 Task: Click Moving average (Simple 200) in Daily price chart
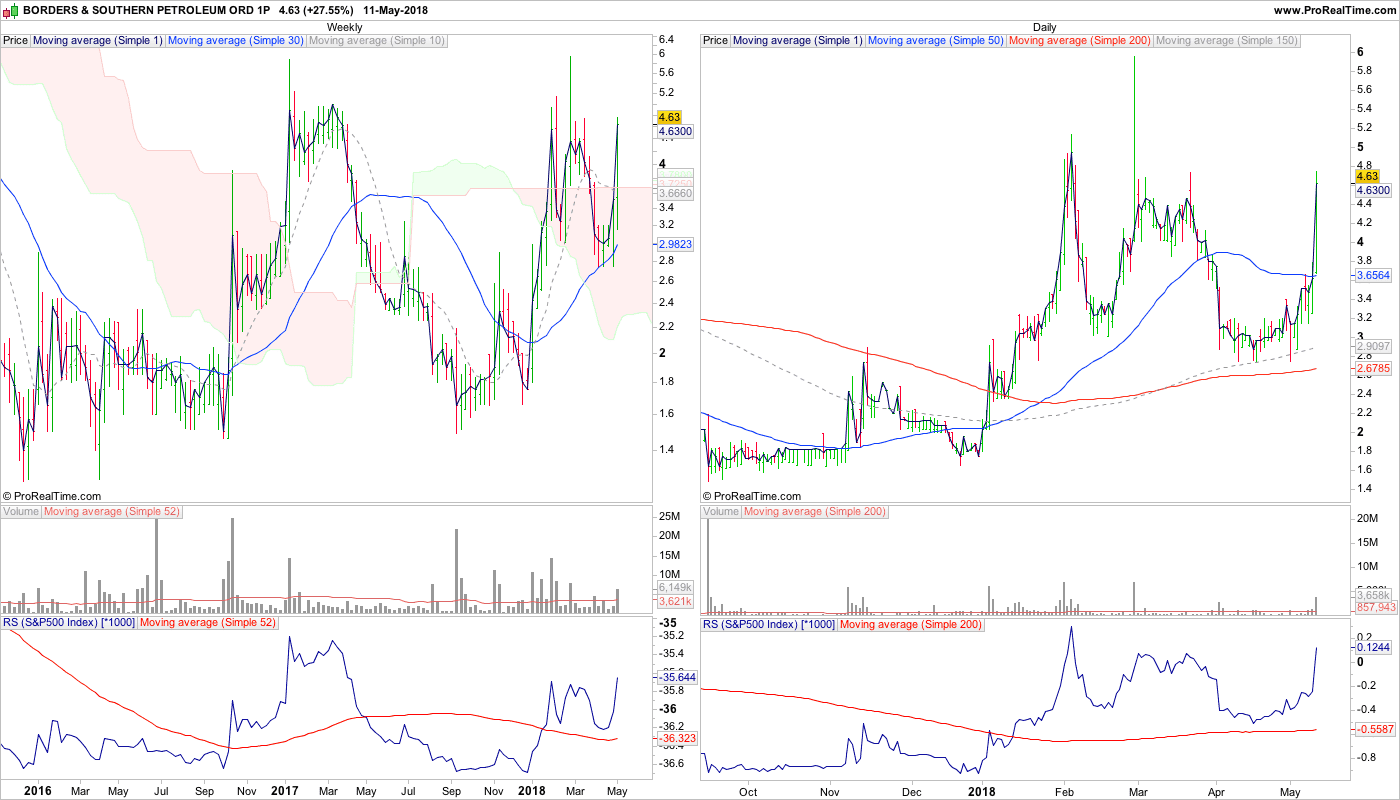[x=1080, y=41]
